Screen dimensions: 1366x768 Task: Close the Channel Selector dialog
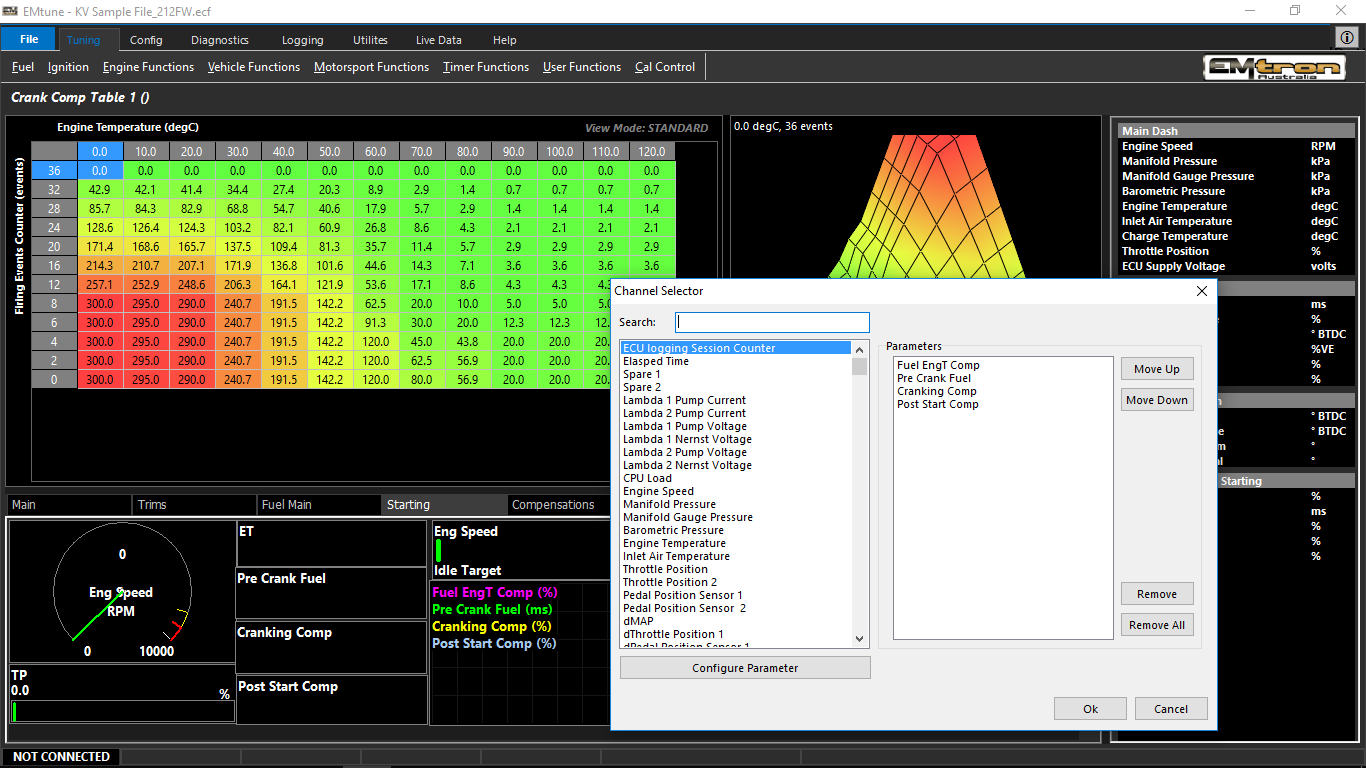click(1202, 291)
